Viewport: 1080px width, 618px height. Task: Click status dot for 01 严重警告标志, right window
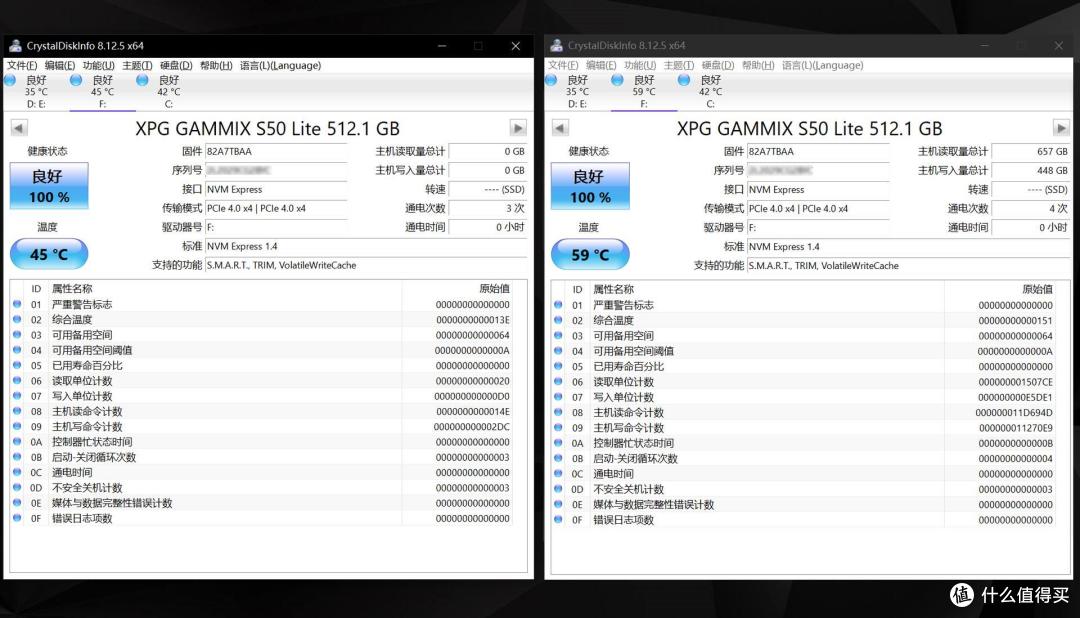pyautogui.click(x=558, y=305)
